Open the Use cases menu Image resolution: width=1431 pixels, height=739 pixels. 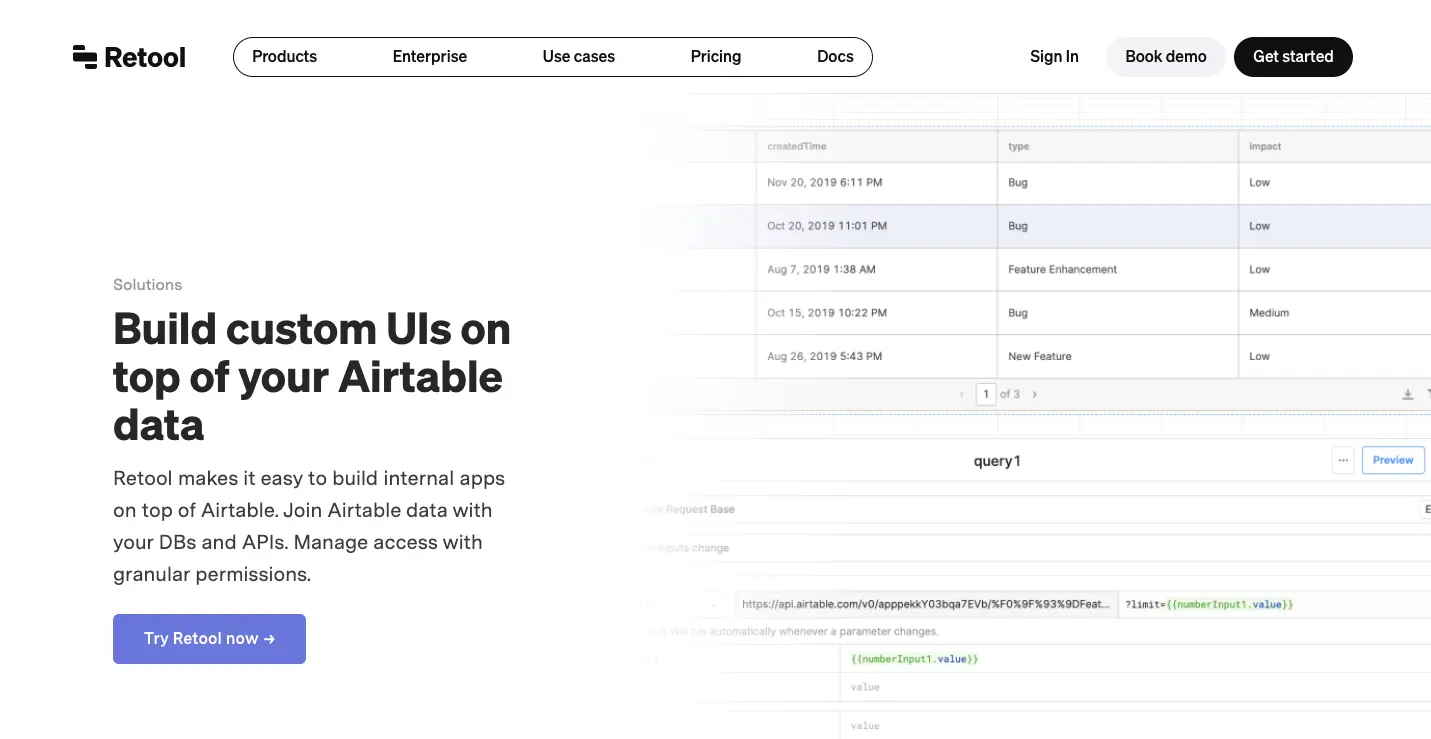pos(579,57)
